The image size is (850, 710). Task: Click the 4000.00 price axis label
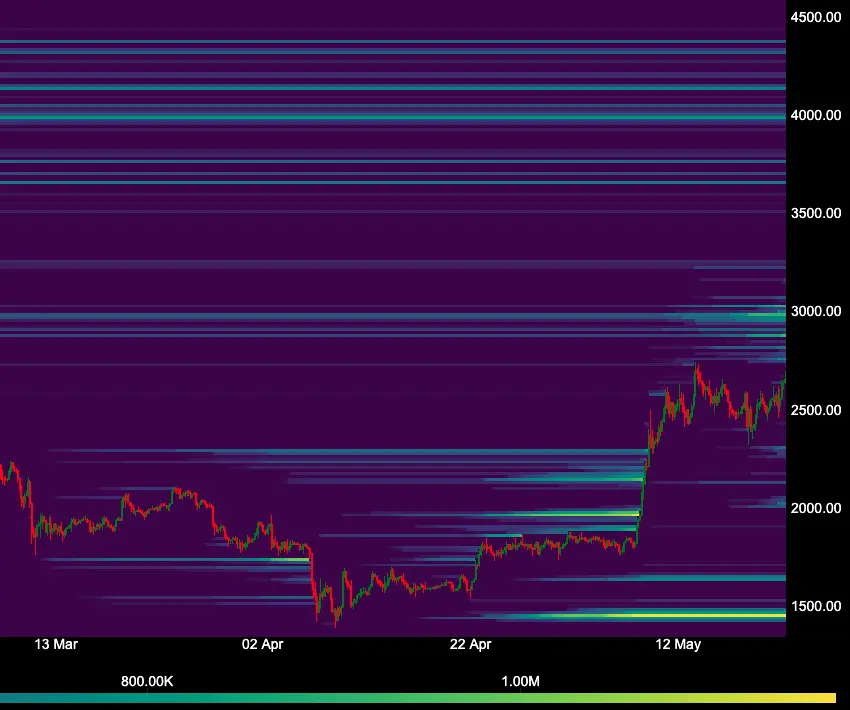(816, 115)
